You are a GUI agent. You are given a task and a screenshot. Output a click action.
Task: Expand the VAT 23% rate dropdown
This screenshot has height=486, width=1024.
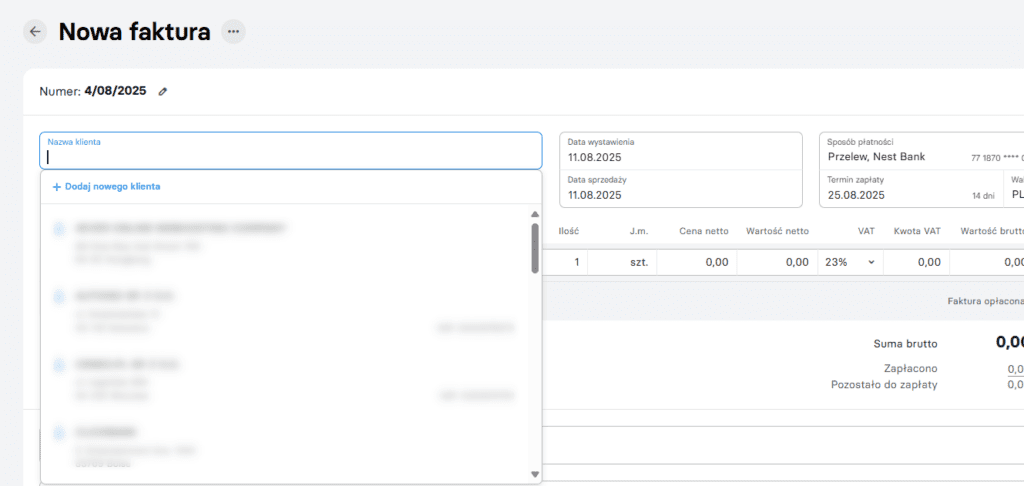[848, 262]
